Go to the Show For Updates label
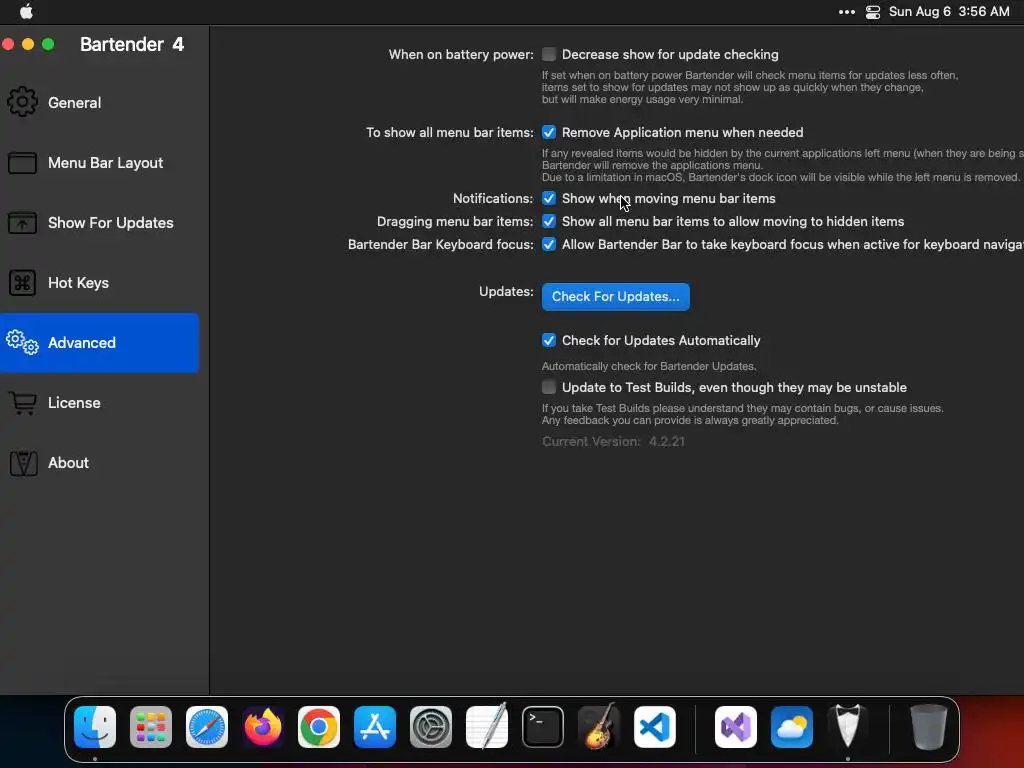 point(110,223)
